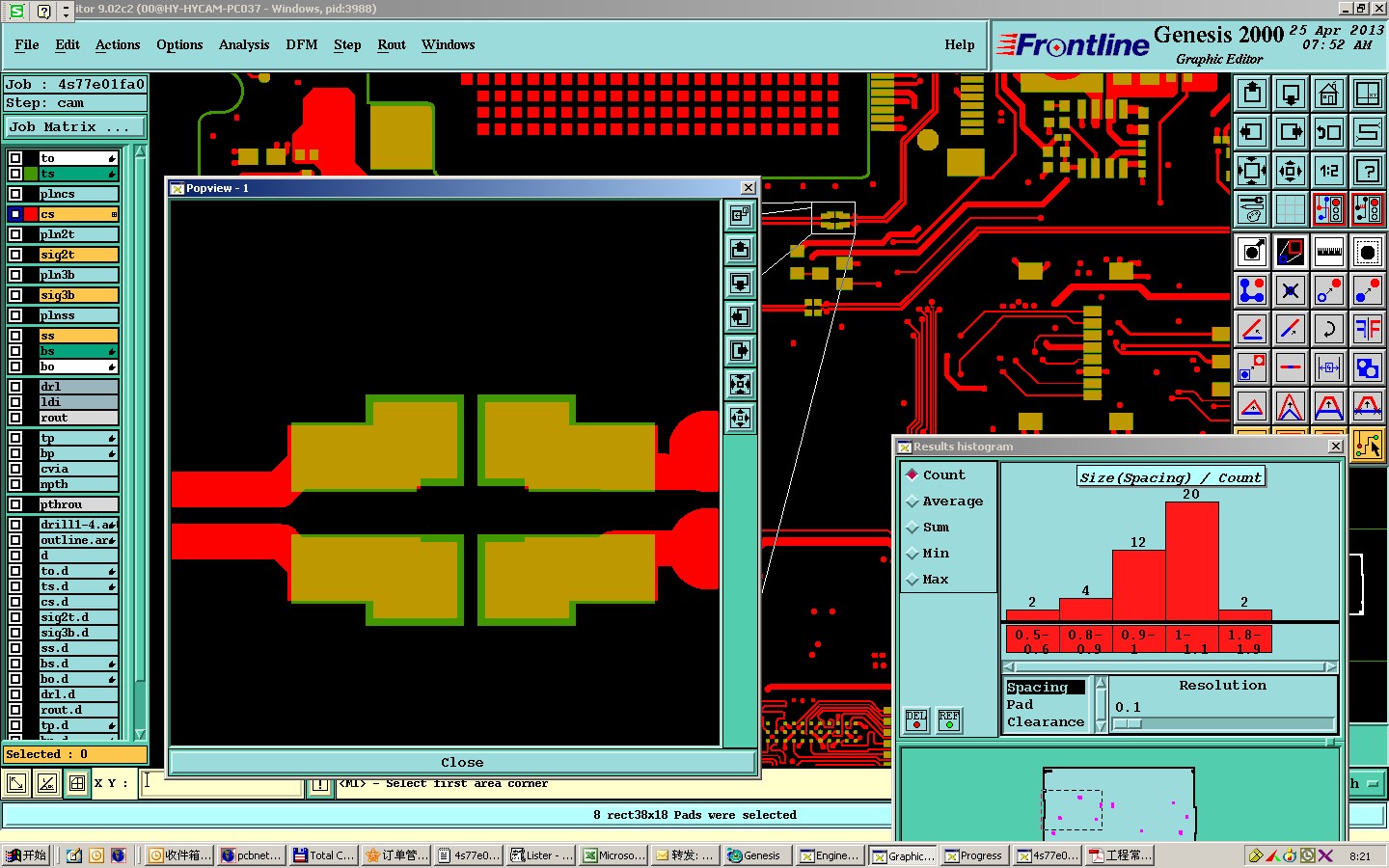Toggle visibility box of layer sig2t

[x=15, y=255]
